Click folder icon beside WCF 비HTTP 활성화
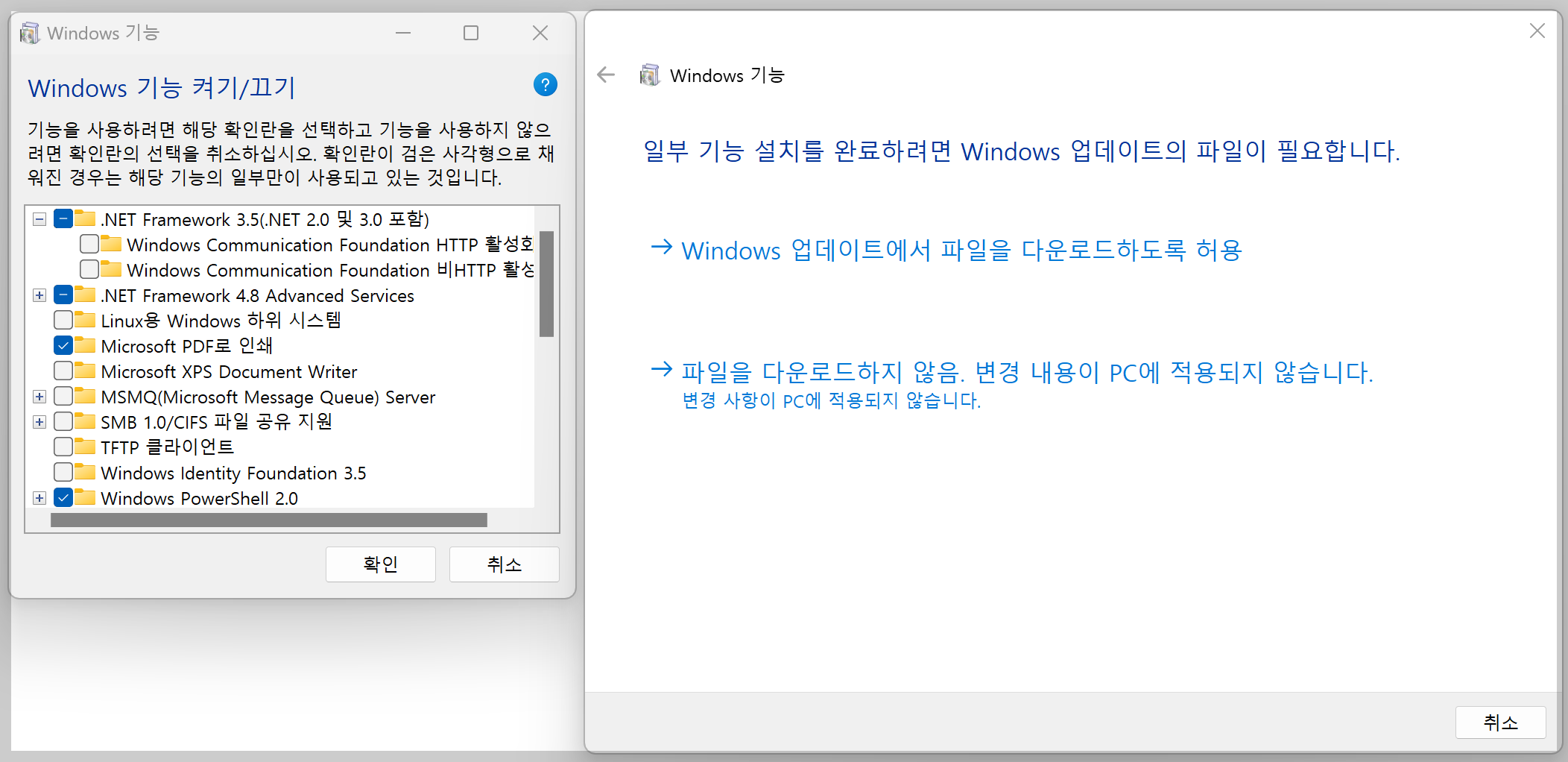This screenshot has height=762, width=1568. point(111,270)
